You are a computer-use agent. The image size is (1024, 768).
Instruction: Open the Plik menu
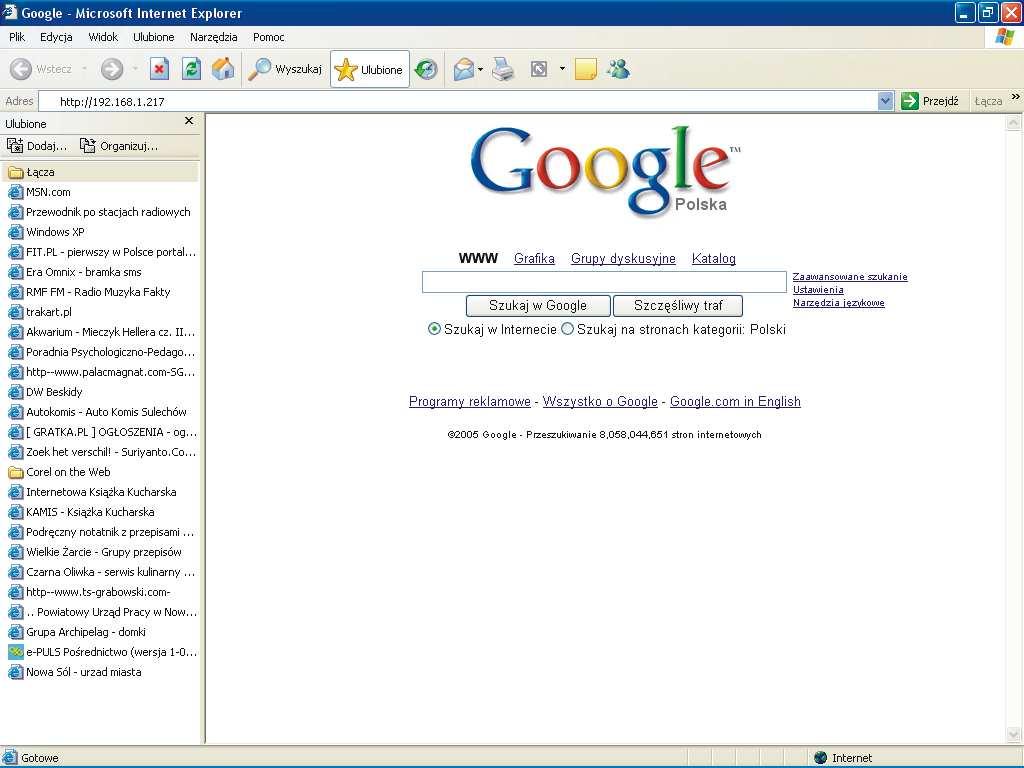(x=17, y=37)
